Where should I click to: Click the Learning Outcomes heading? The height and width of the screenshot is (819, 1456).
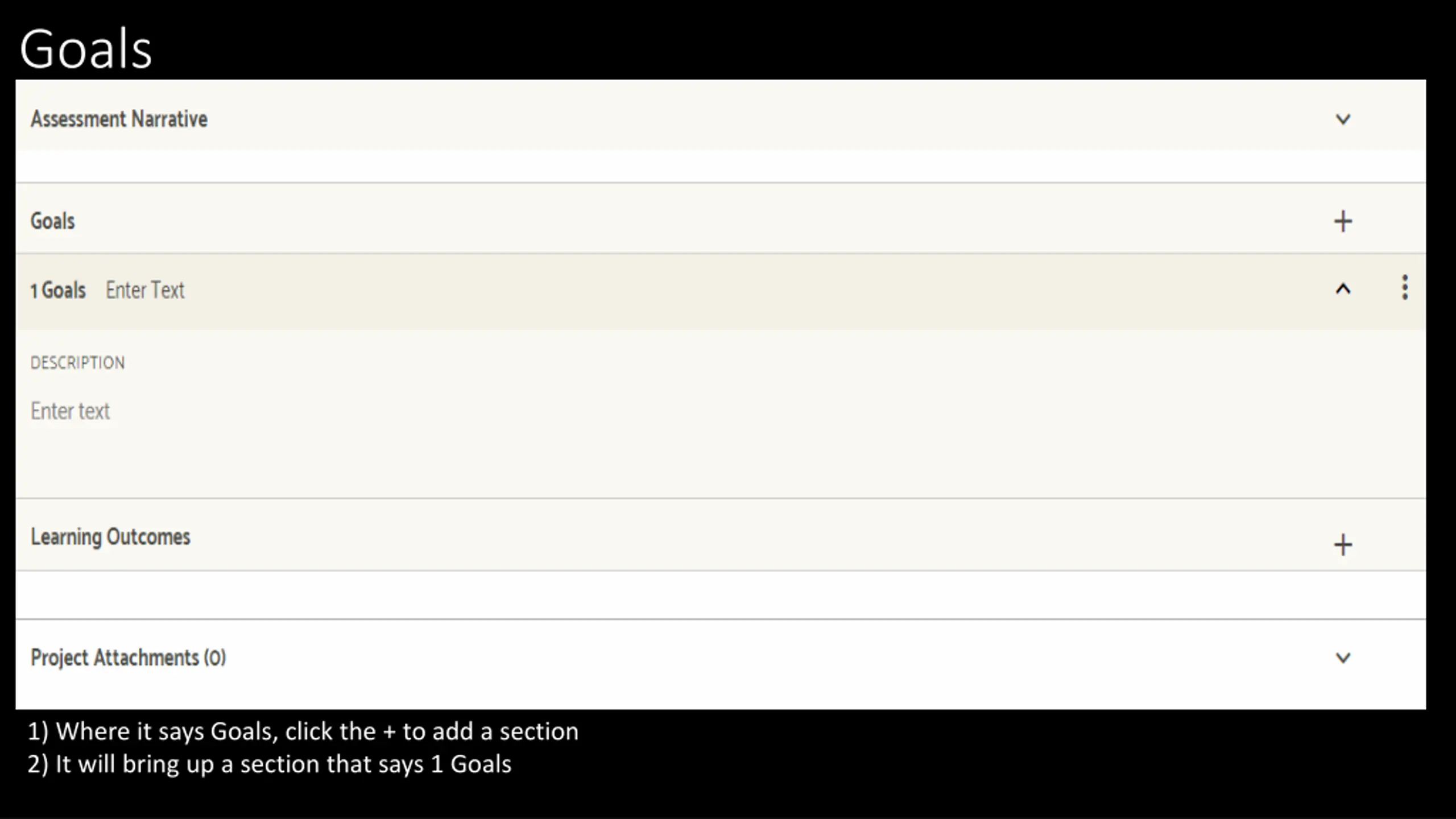pos(110,537)
